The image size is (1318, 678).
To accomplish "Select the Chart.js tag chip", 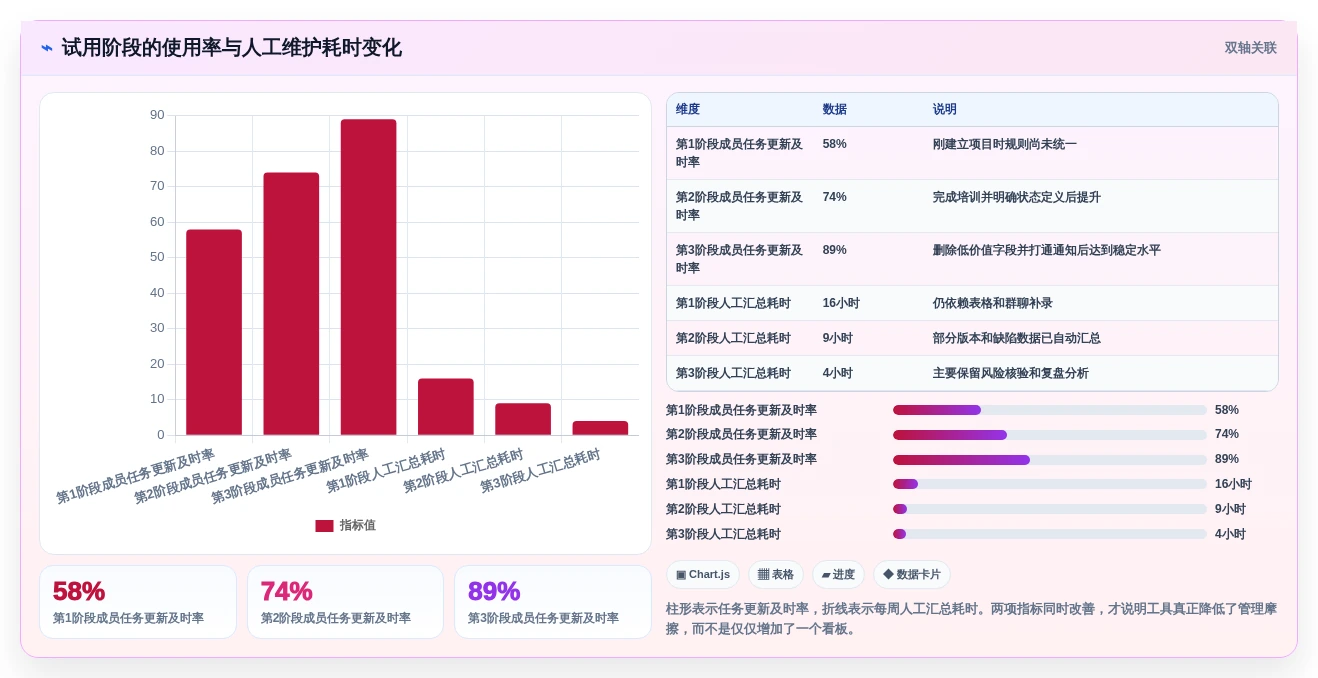I will click(x=703, y=575).
